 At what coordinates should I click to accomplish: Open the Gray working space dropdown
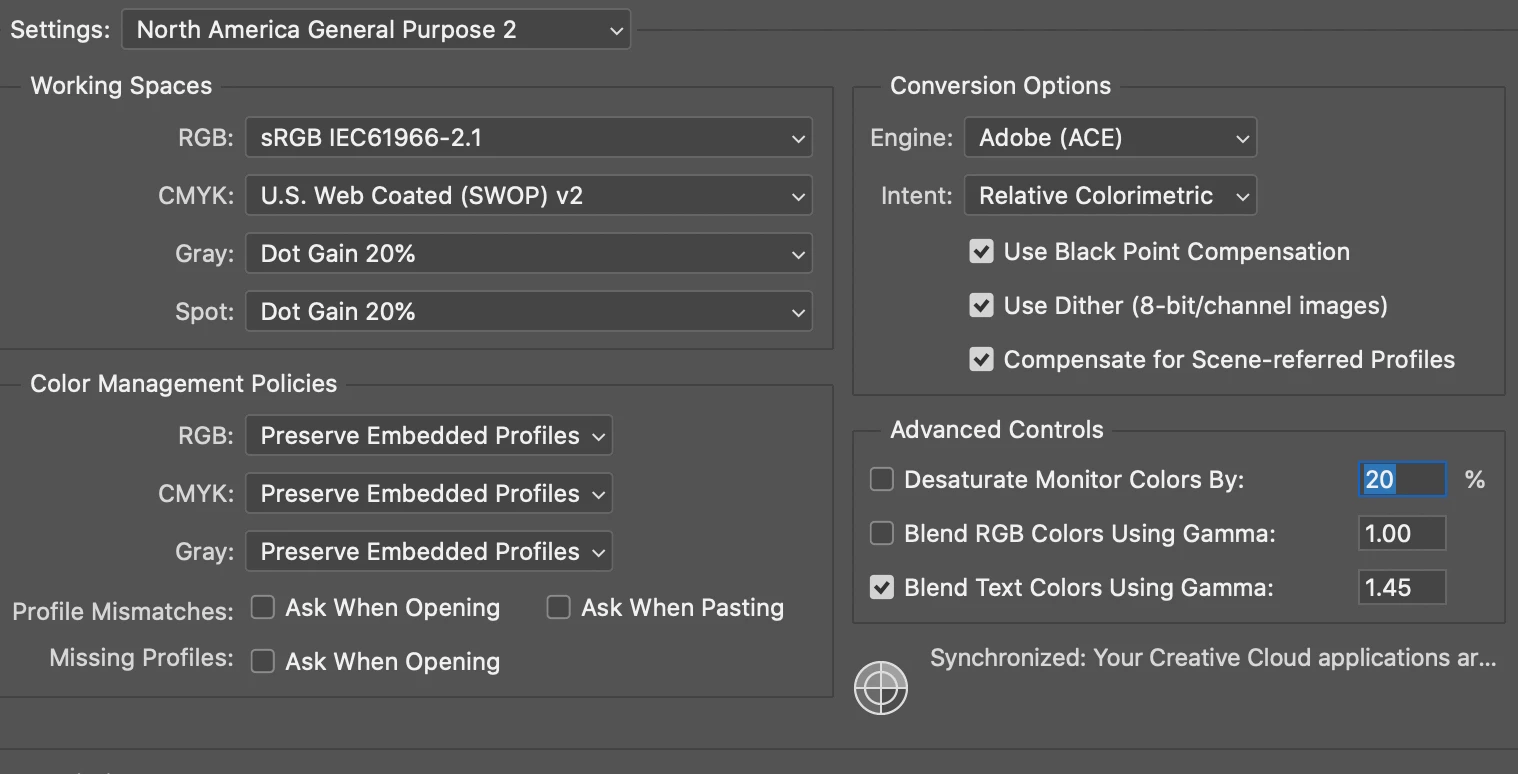pyautogui.click(x=528, y=254)
